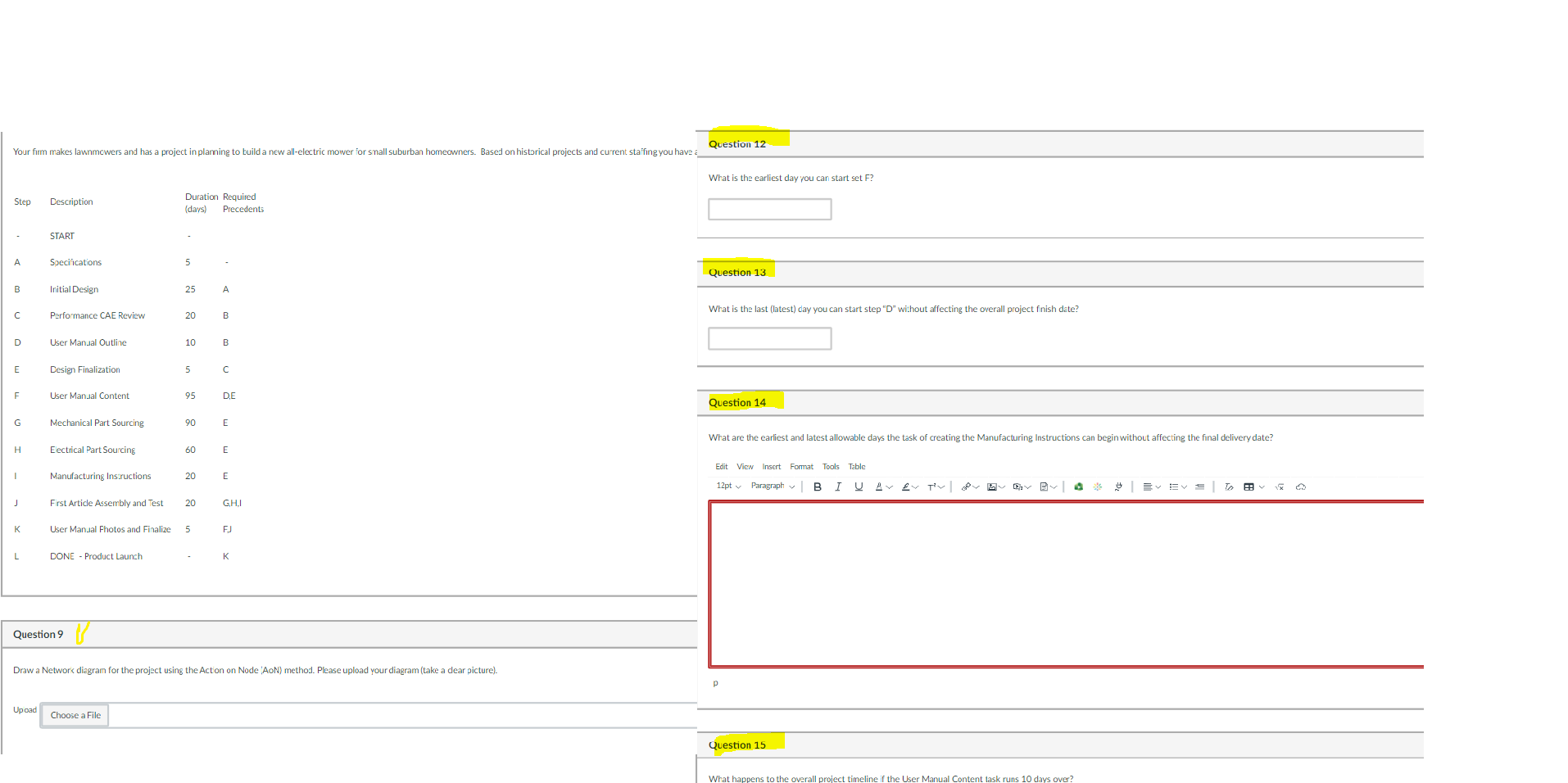Click the 'Mechanical Part Sourcing' row text

click(x=97, y=423)
